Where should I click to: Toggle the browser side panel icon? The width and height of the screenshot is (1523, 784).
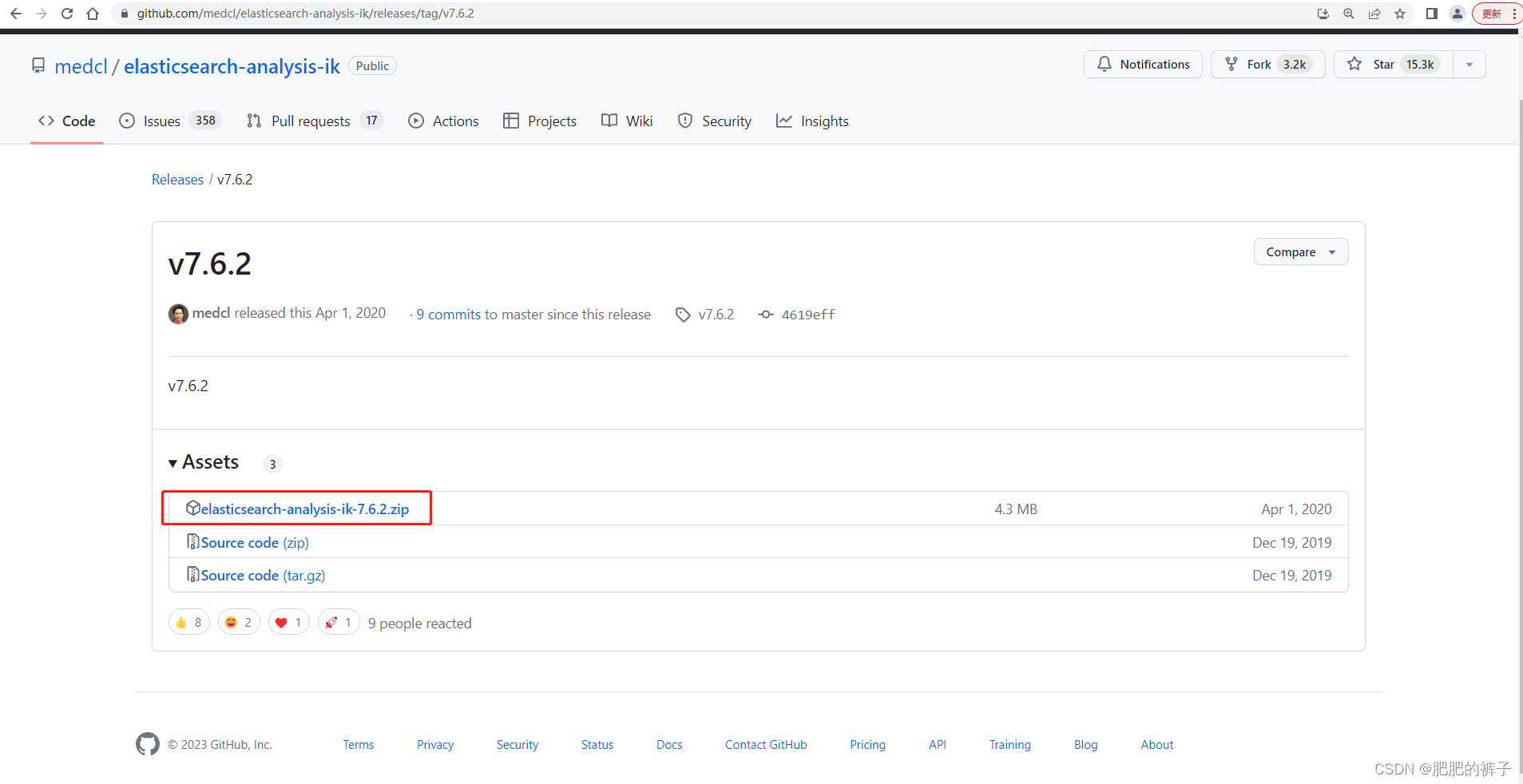[x=1432, y=14]
